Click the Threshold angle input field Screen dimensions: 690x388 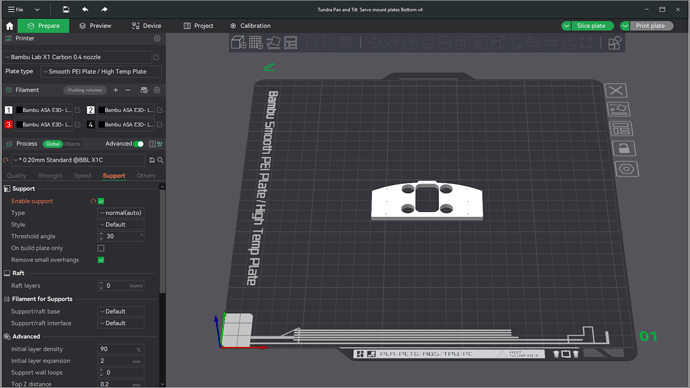(x=121, y=237)
